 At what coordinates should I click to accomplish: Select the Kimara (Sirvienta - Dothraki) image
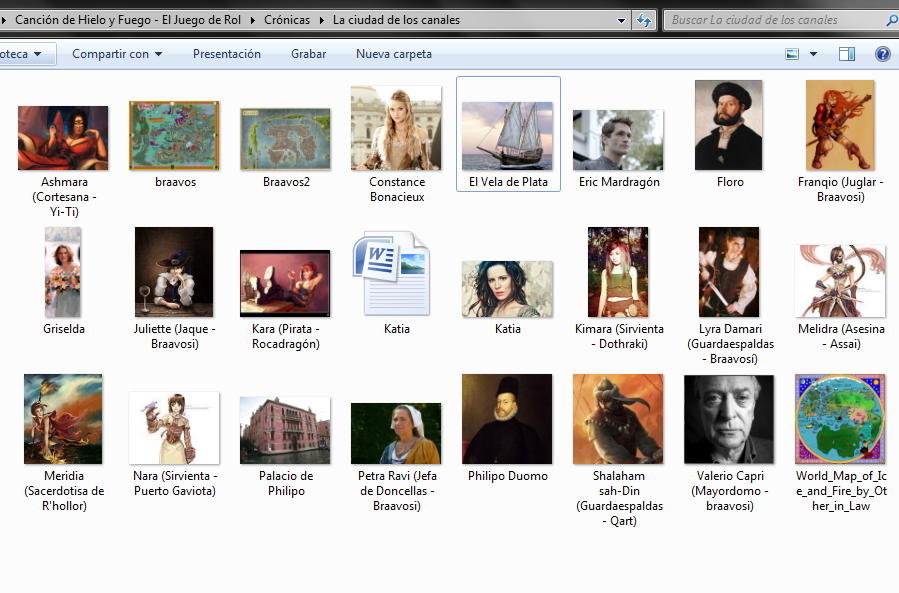click(618, 272)
